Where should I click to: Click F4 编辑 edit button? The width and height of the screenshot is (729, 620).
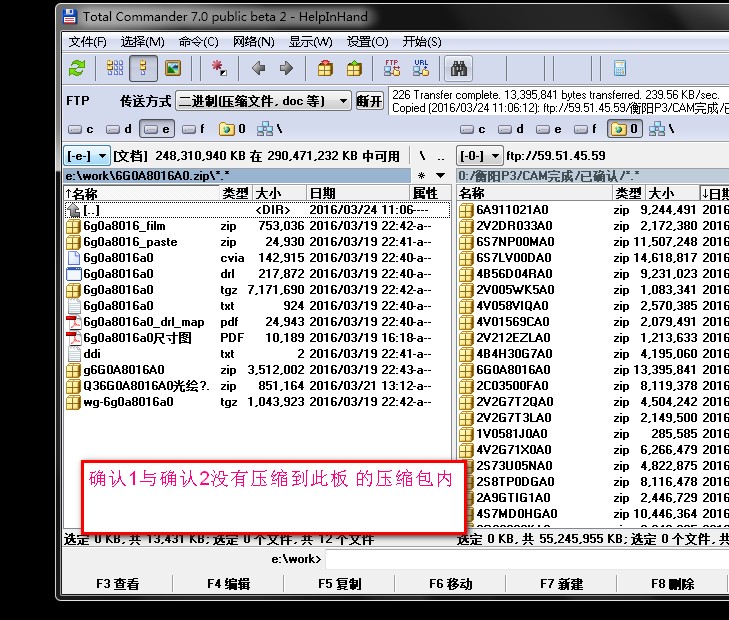point(228,584)
